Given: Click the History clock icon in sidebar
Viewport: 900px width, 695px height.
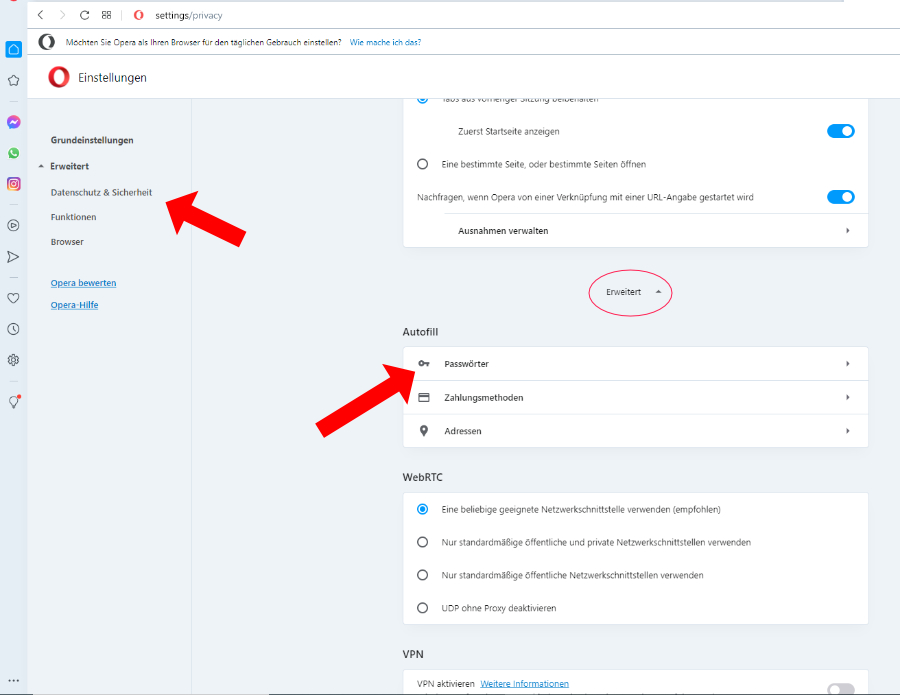Looking at the screenshot, I should 14,329.
